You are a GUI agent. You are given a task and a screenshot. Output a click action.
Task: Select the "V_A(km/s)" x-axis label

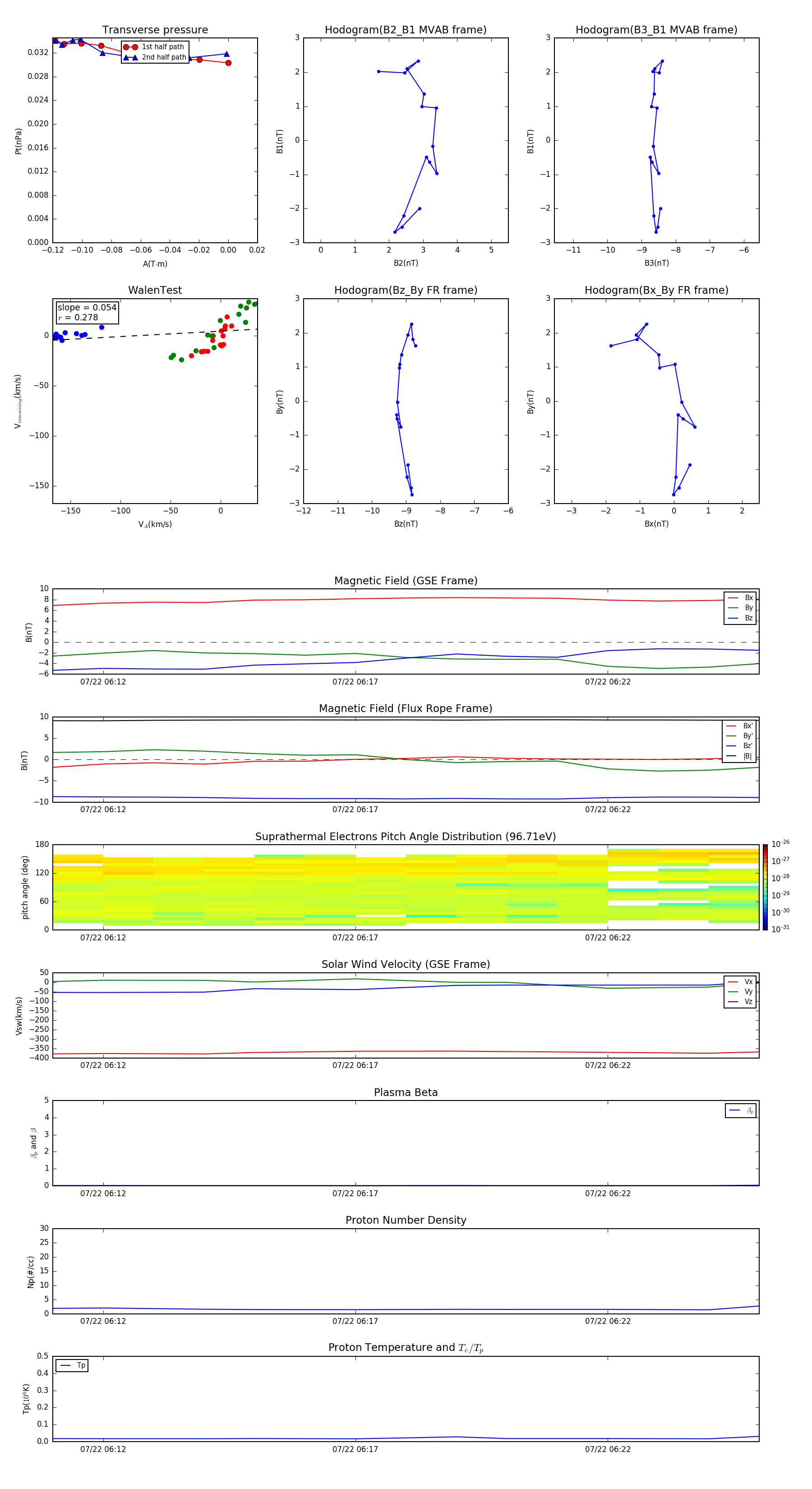[x=155, y=525]
